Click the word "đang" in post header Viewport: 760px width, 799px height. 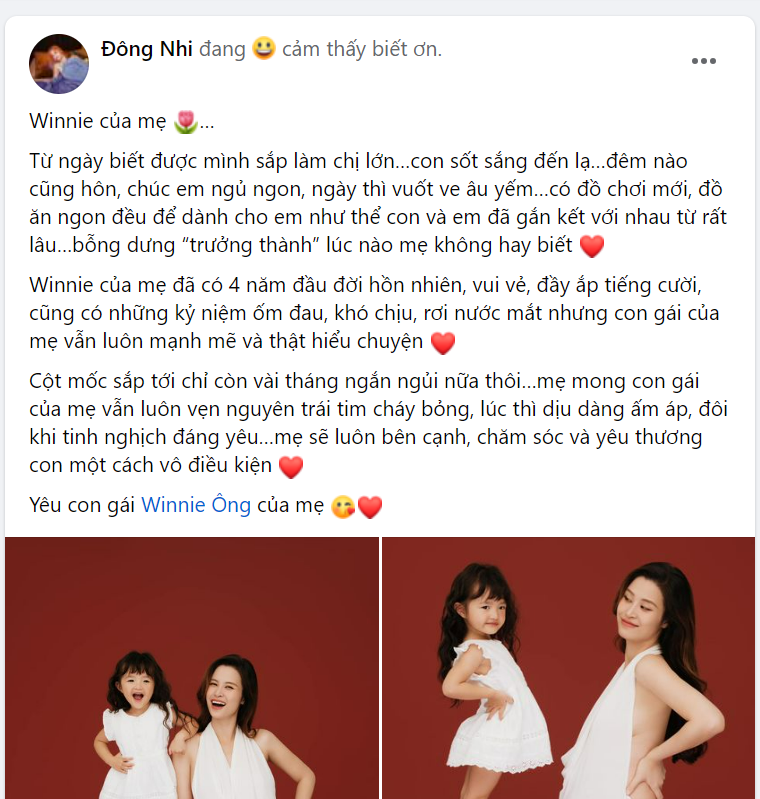coord(222,49)
